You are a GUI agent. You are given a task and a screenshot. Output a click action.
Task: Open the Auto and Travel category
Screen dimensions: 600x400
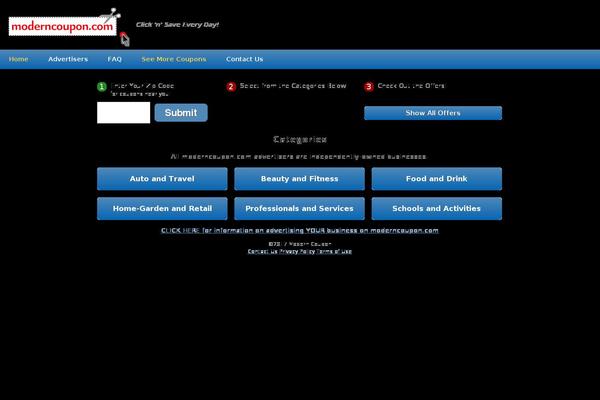162,179
